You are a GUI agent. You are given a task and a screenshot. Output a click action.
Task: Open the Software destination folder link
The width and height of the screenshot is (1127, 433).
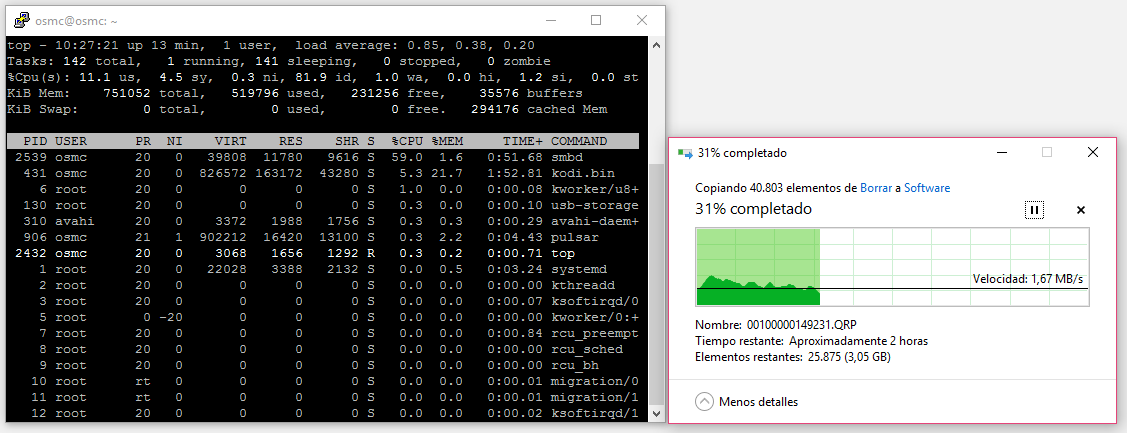pos(926,188)
